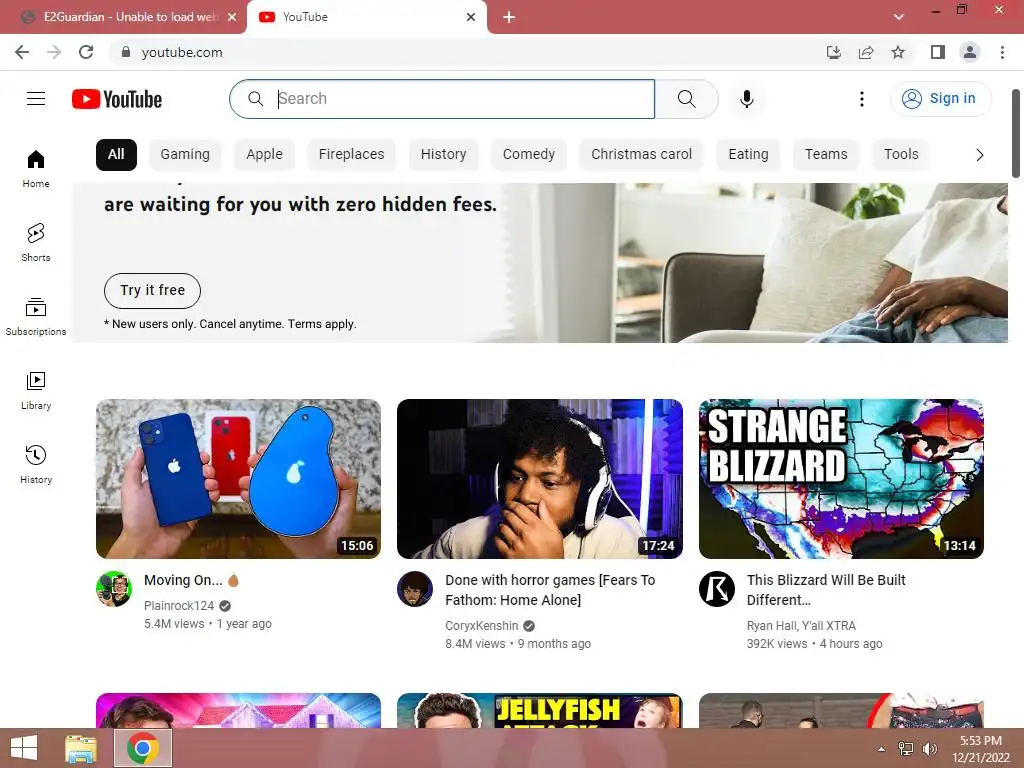The width and height of the screenshot is (1024, 768).
Task: Select the Teams filter chip
Action: [x=826, y=155]
